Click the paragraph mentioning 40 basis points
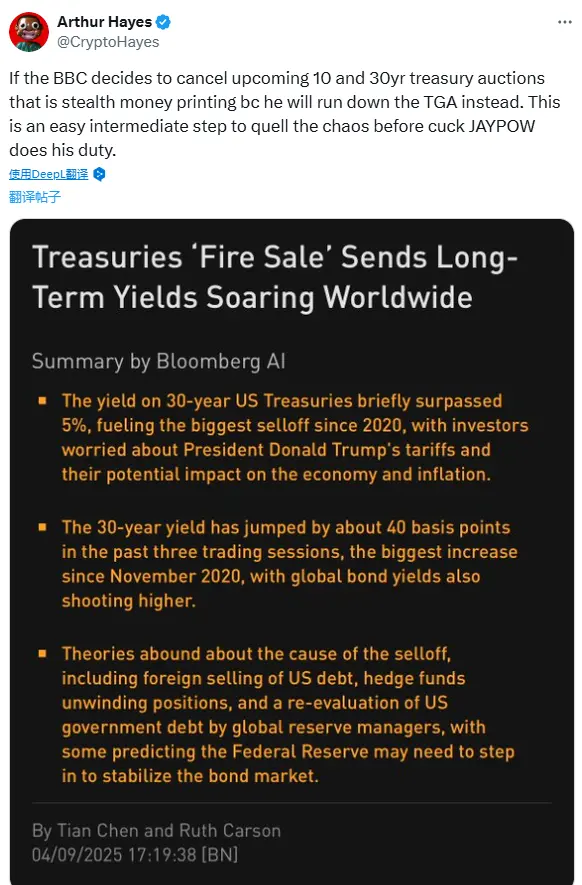 pyautogui.click(x=289, y=564)
